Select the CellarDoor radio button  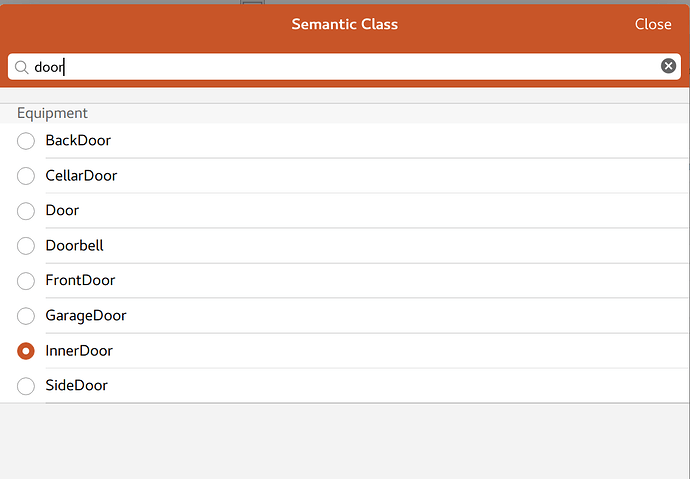click(x=26, y=176)
